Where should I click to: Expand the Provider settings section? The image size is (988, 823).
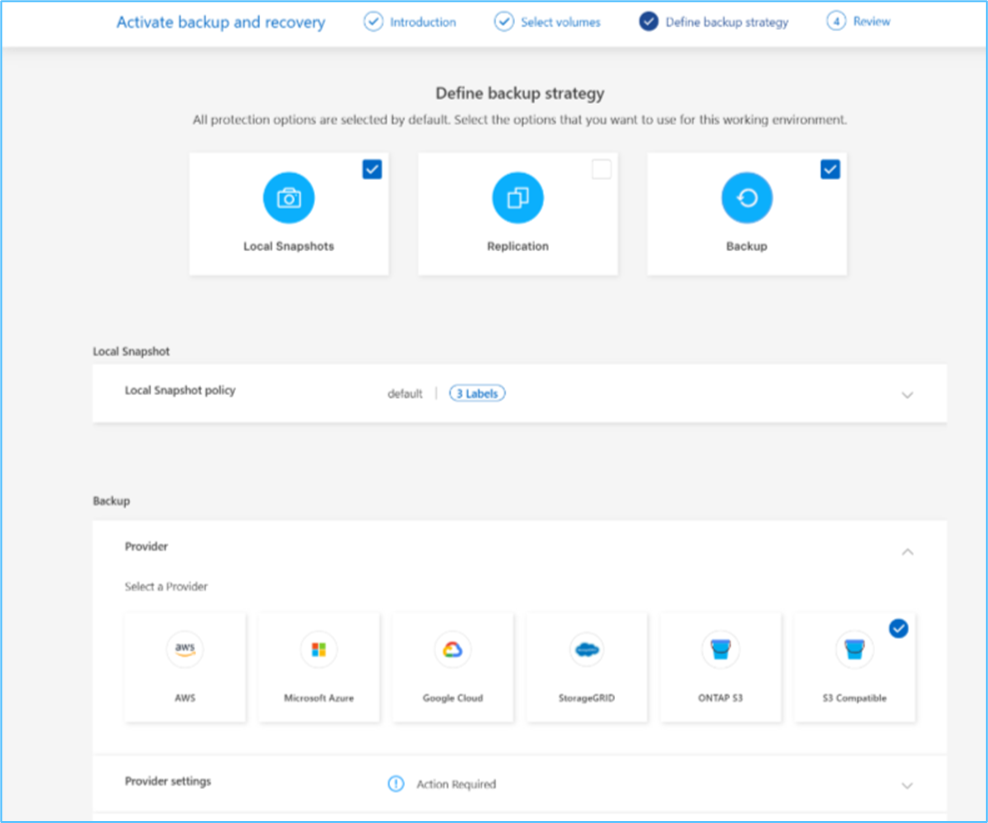(907, 786)
